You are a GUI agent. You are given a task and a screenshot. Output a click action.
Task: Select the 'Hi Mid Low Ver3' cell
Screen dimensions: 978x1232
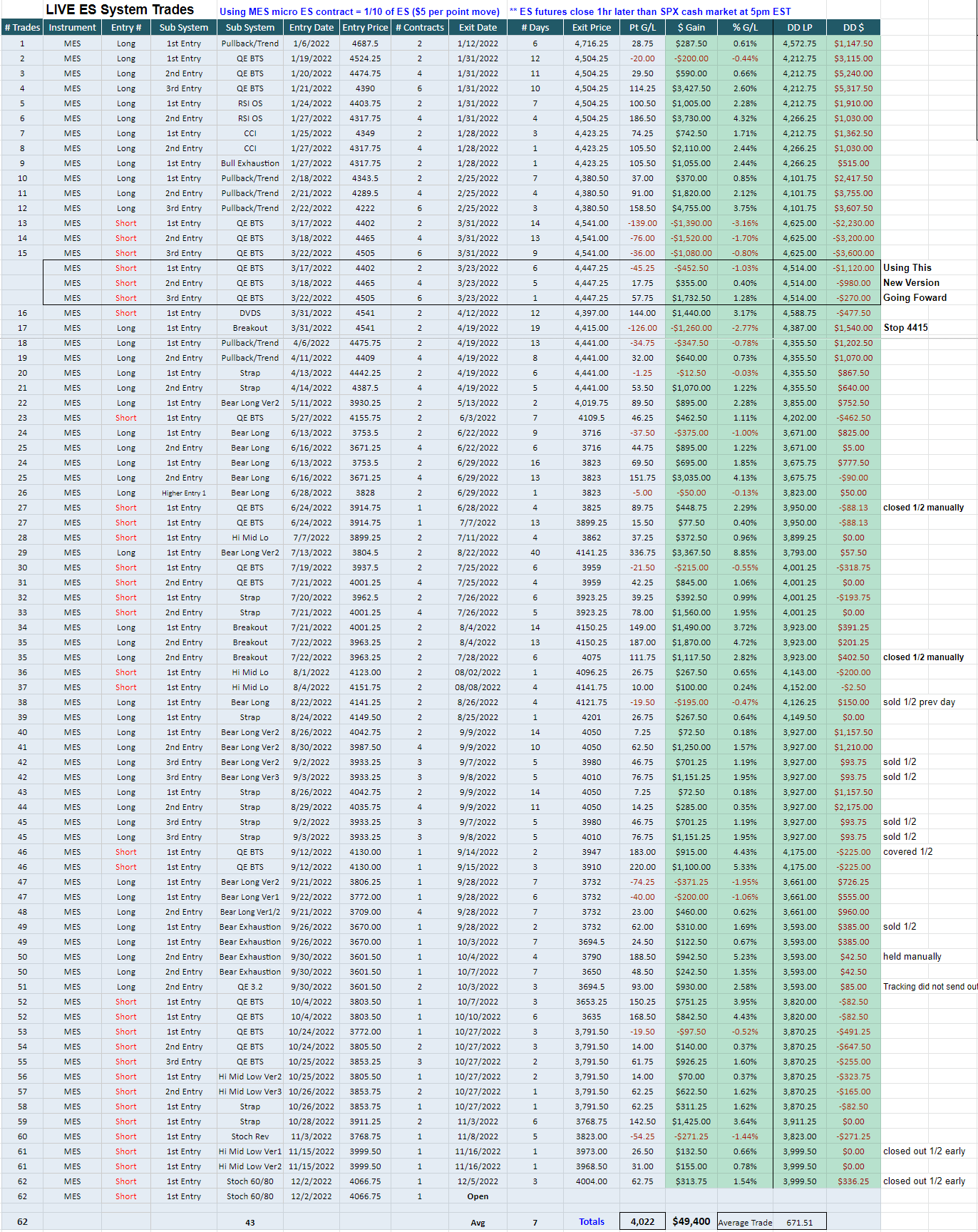[x=250, y=1092]
